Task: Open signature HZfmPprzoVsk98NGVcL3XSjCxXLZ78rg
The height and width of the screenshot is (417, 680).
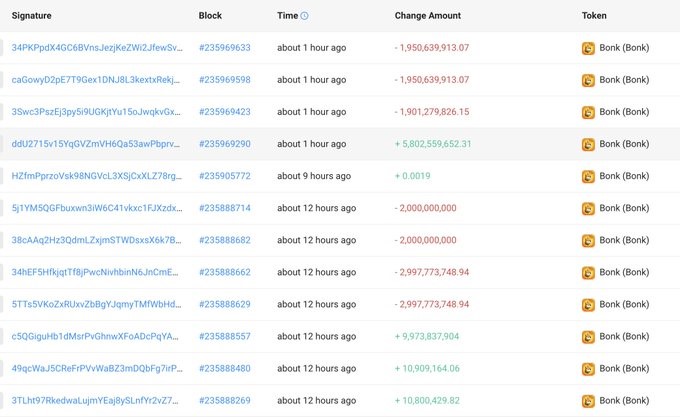Action: [97, 176]
